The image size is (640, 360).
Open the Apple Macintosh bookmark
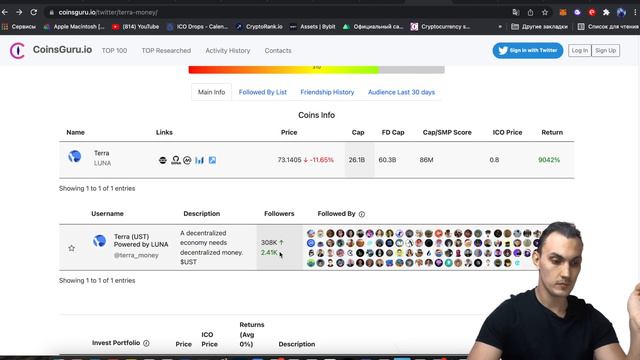(74, 27)
